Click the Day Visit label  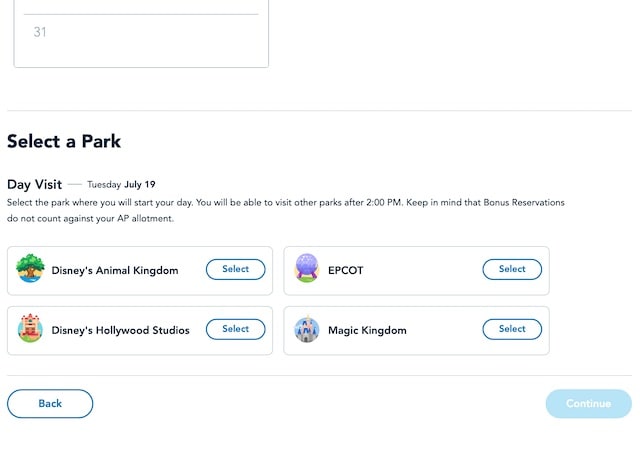[34, 184]
